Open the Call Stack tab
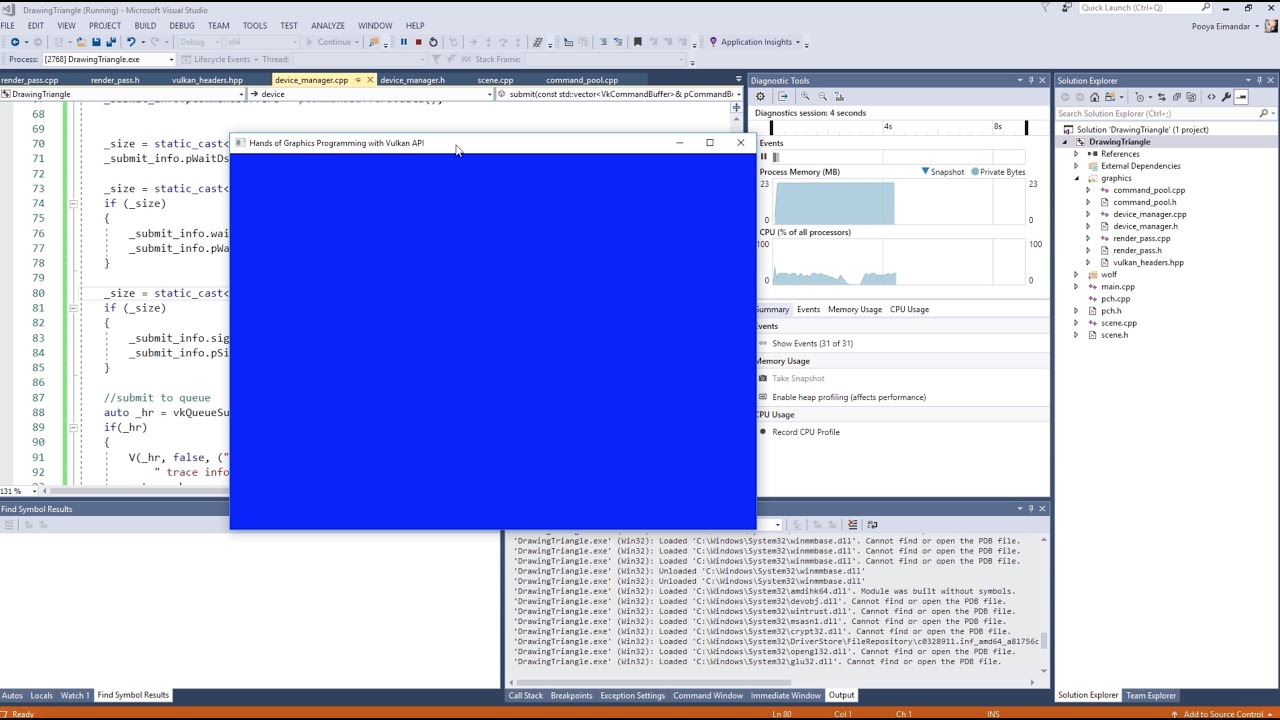The height and width of the screenshot is (720, 1280). click(x=526, y=695)
